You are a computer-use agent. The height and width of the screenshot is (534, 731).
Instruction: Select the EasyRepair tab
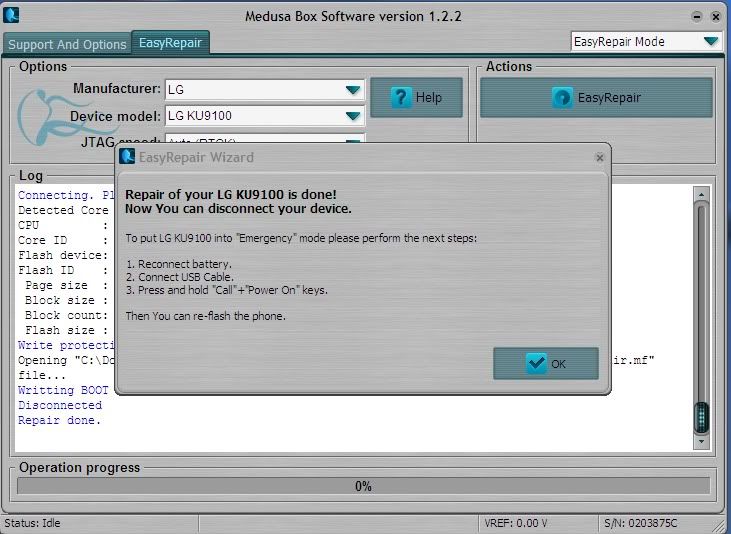coord(170,42)
